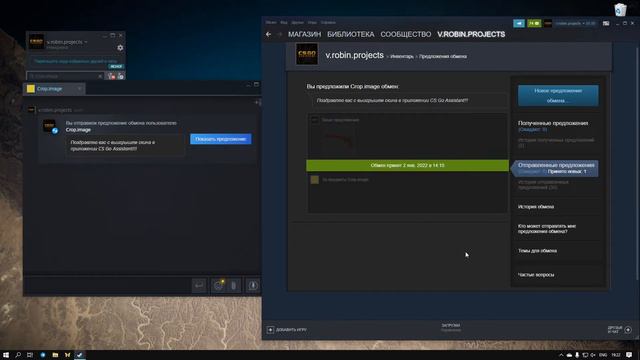The image size is (640, 360).
Task: Open the Загрузки section at Steam bottom
Action: coord(451,327)
